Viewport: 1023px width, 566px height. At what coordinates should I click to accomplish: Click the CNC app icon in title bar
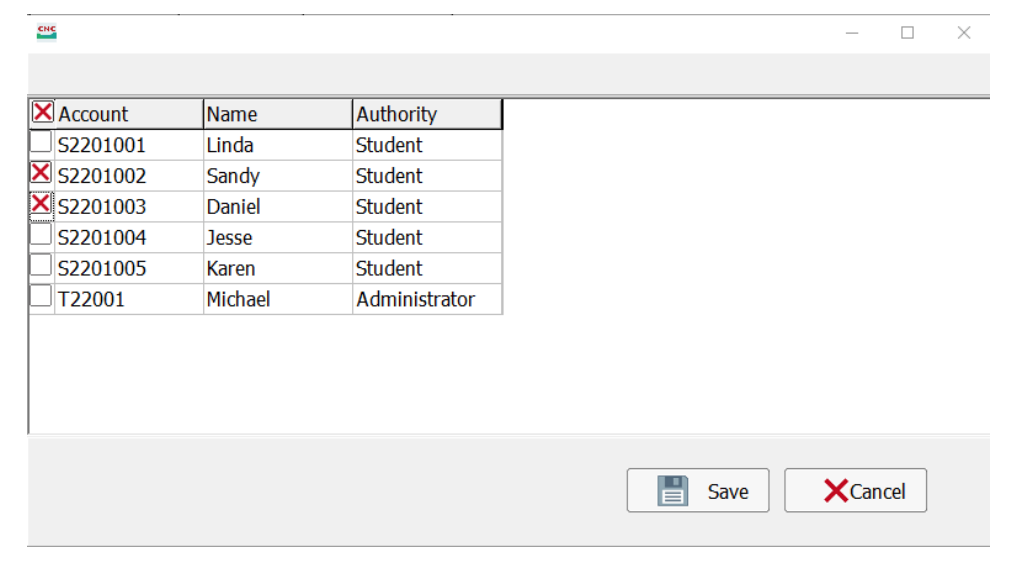tap(46, 31)
